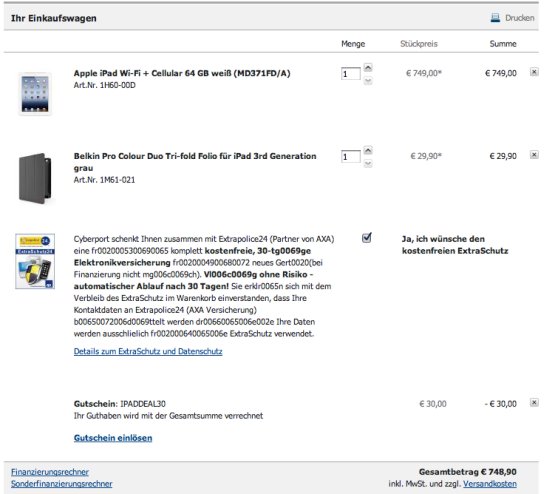
Task: Click Art.Nr. 1M61-021 text
Action: click(104, 180)
